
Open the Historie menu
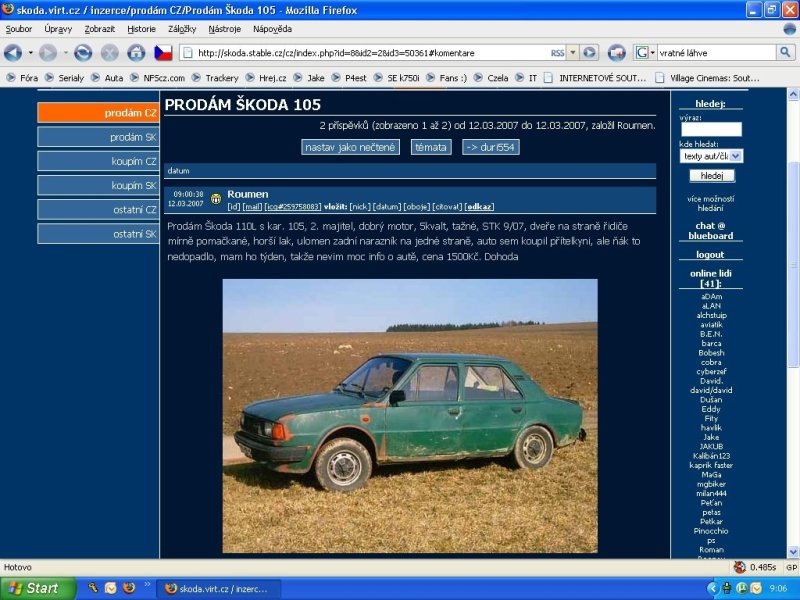[141, 29]
